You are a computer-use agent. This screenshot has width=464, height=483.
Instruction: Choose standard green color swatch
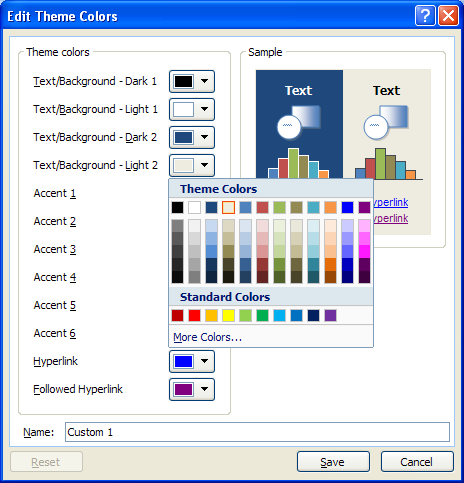point(263,315)
